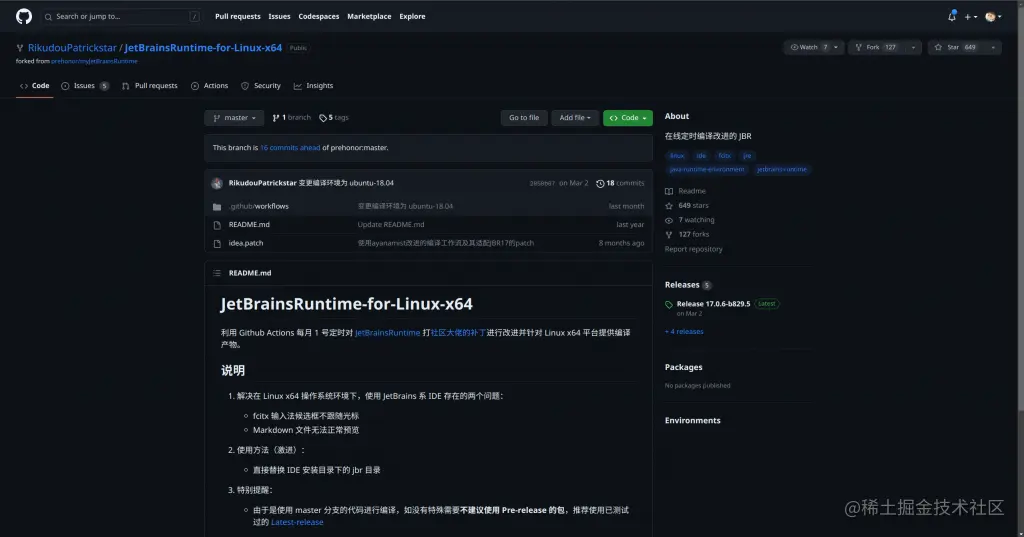
Task: Select the linux topic tag
Action: 677,155
